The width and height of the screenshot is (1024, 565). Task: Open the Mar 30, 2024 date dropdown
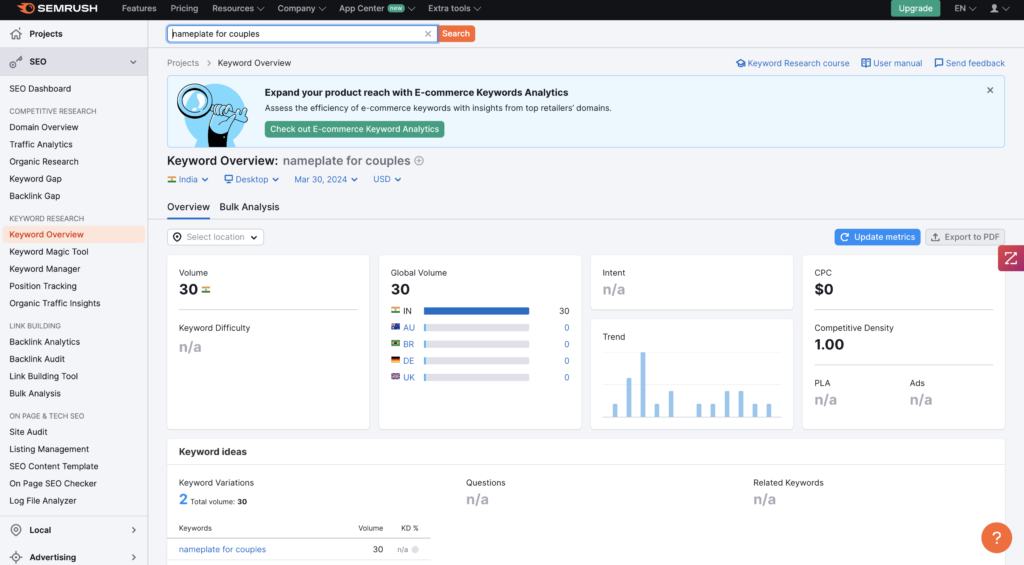pos(326,179)
